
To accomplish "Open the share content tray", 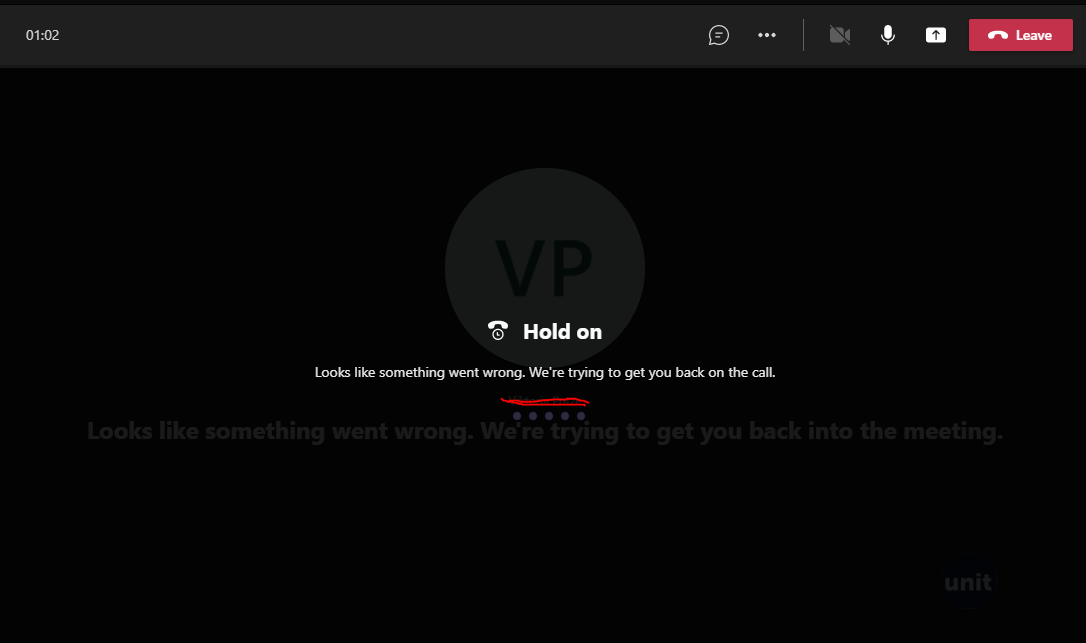I will (936, 35).
